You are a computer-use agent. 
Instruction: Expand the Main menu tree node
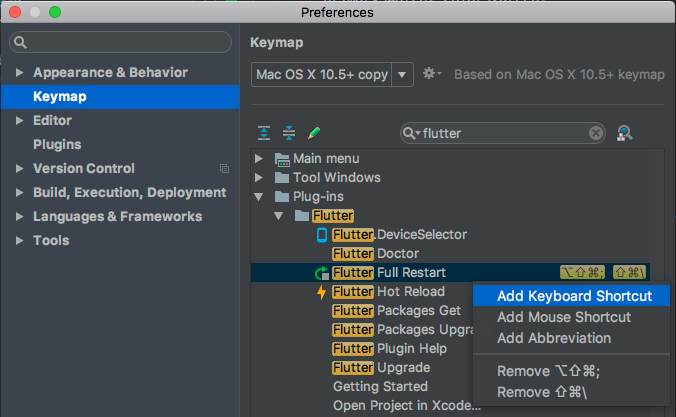[x=260, y=159]
